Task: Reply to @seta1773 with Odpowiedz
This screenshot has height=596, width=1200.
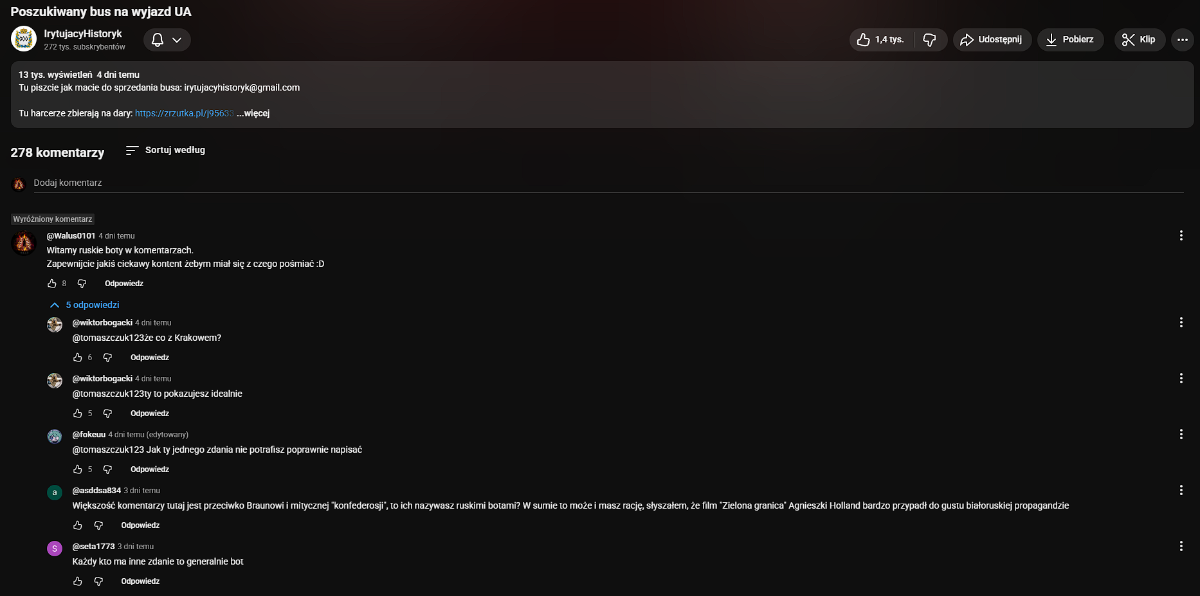Action: [140, 581]
